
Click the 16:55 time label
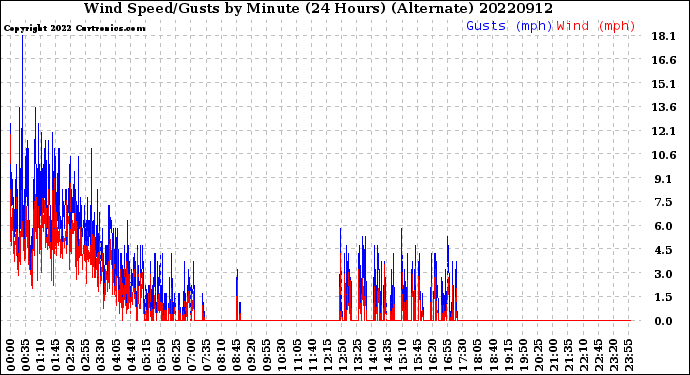448,355
